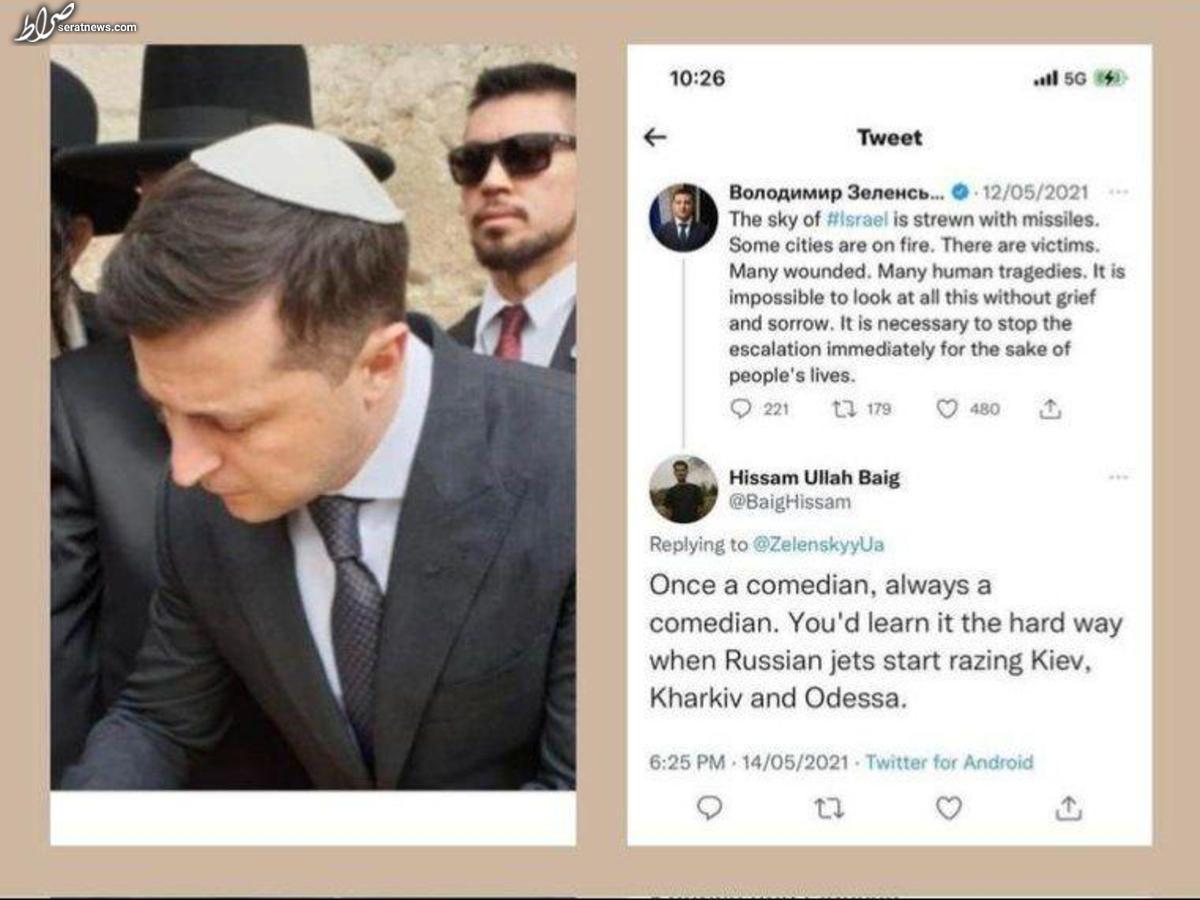Screen dimensions: 1200x900
Task: Toggle the heart under Hissam's reply
Action: click(948, 808)
